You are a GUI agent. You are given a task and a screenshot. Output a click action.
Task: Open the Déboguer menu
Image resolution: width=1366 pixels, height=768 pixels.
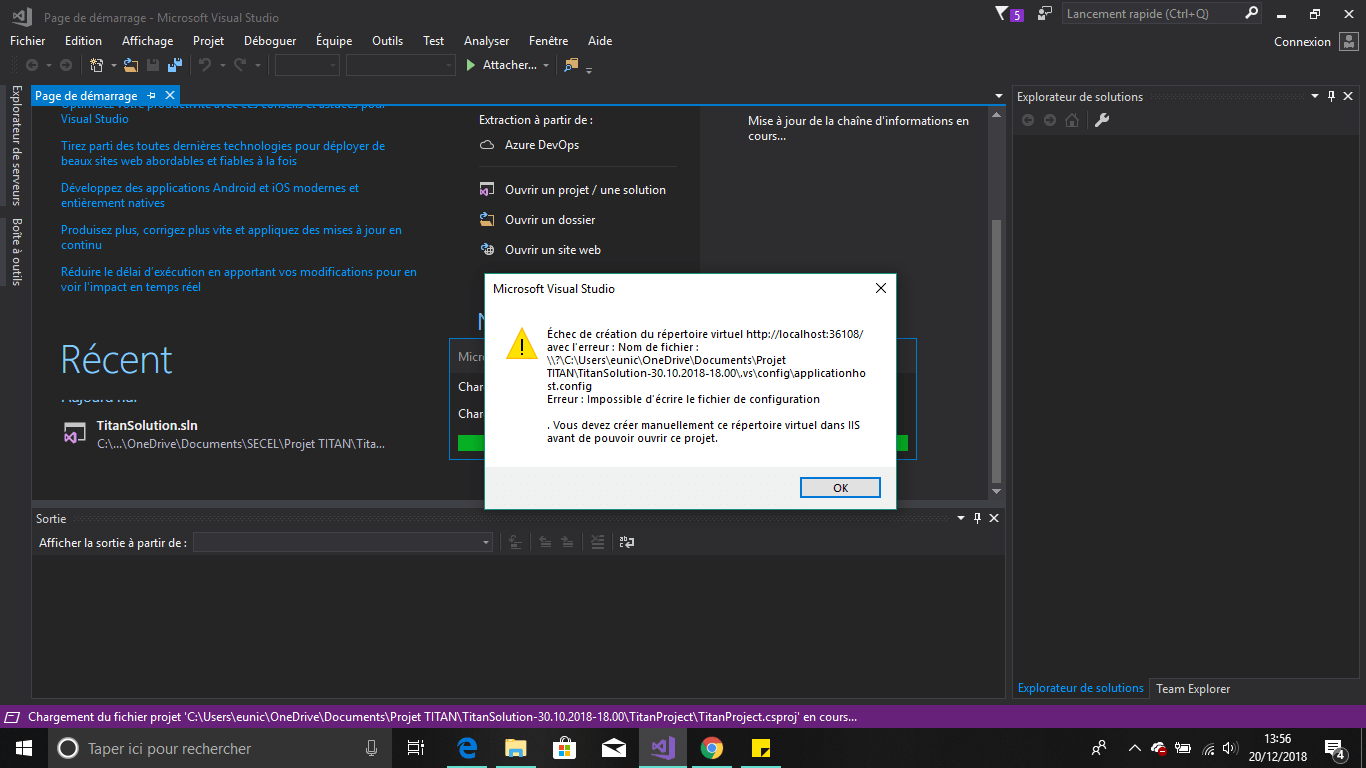point(270,41)
